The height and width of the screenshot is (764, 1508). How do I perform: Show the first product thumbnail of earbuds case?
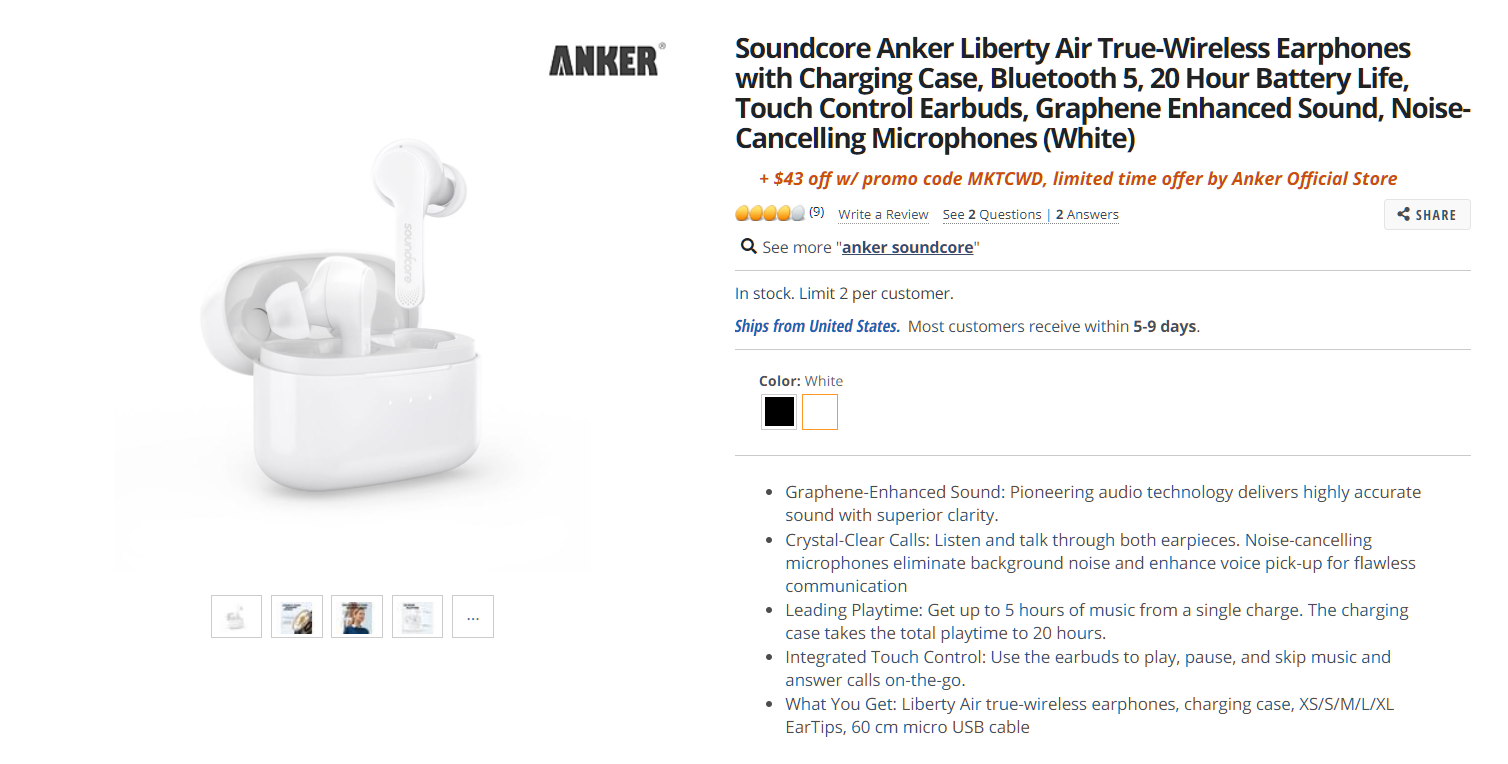coord(236,617)
